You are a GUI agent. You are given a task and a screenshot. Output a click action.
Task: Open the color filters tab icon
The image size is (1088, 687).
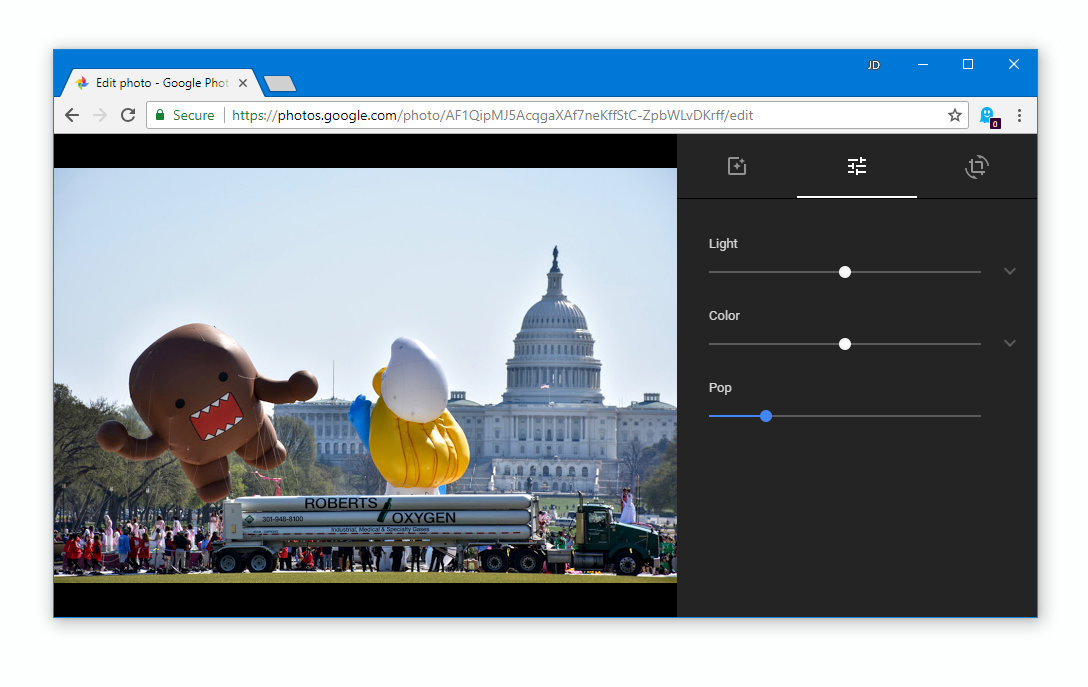(x=736, y=166)
